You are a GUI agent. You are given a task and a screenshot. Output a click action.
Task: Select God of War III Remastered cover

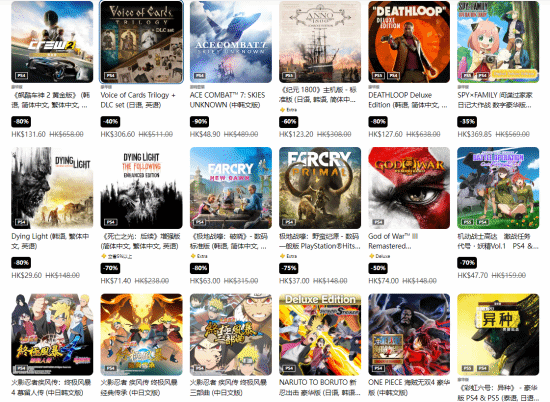(409, 188)
